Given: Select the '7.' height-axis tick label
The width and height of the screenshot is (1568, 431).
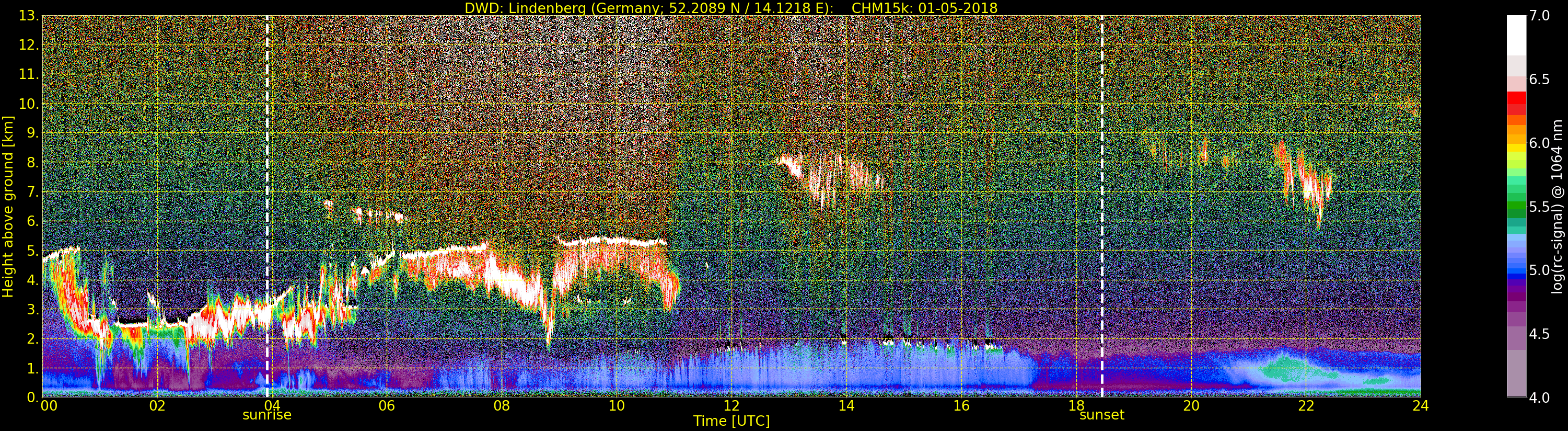Looking at the screenshot, I should tap(32, 192).
